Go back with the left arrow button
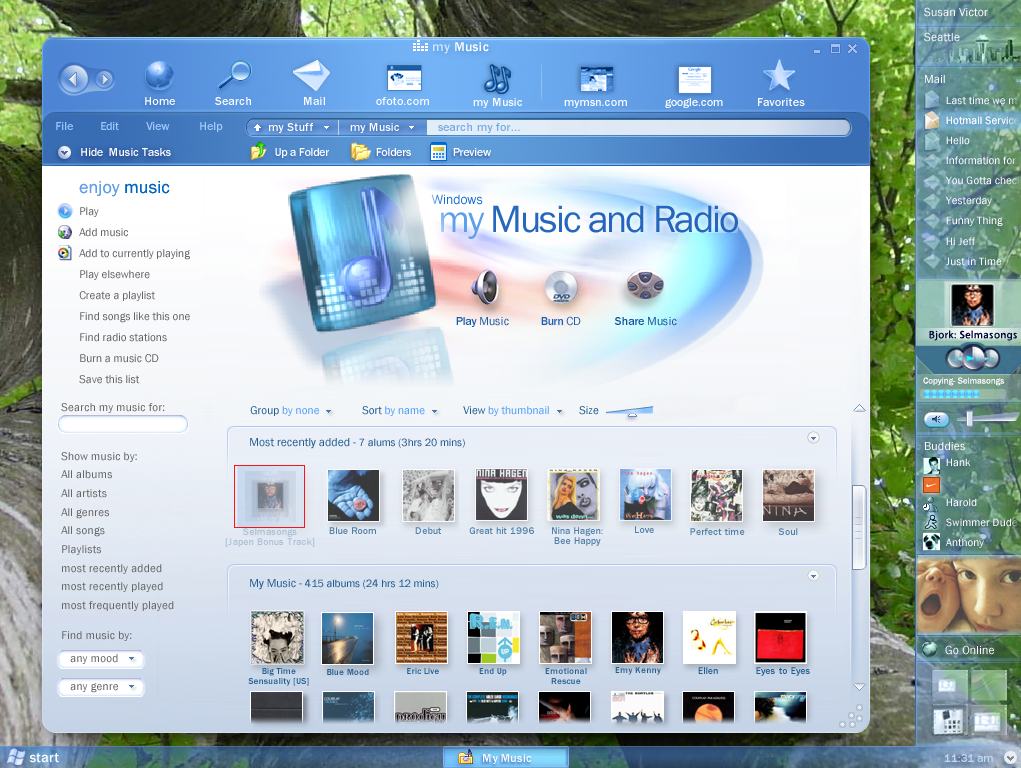This screenshot has width=1021, height=768. coord(74,79)
